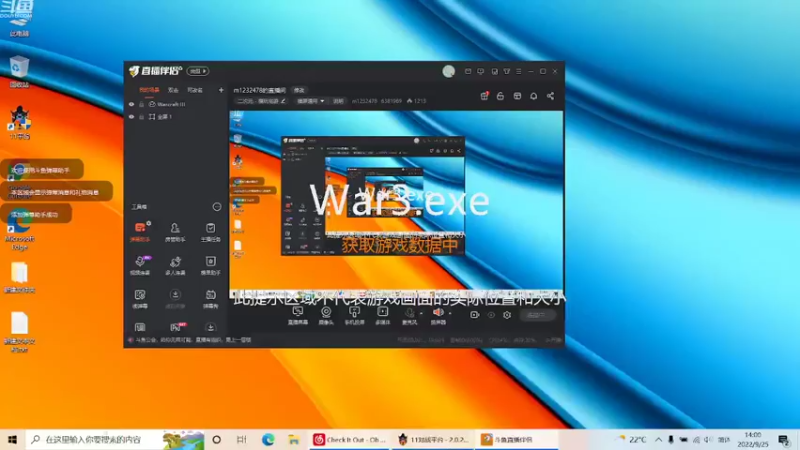Toggle the lock on the 全屏 1 source

pos(141,117)
